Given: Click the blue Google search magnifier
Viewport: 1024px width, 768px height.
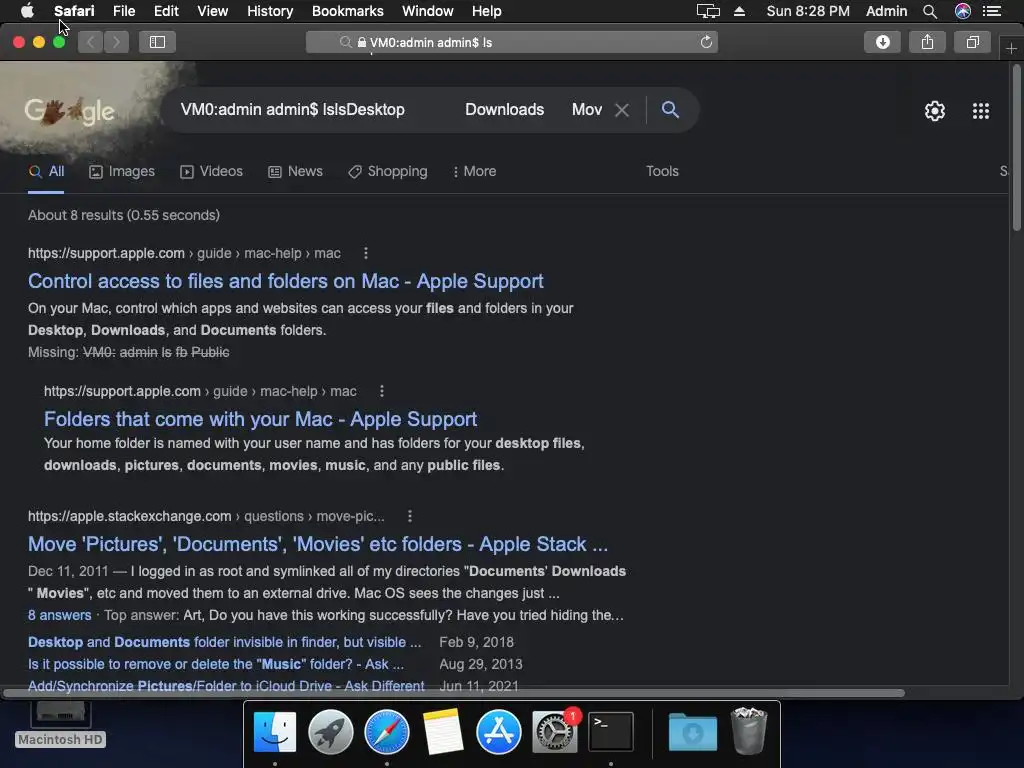Looking at the screenshot, I should point(670,110).
